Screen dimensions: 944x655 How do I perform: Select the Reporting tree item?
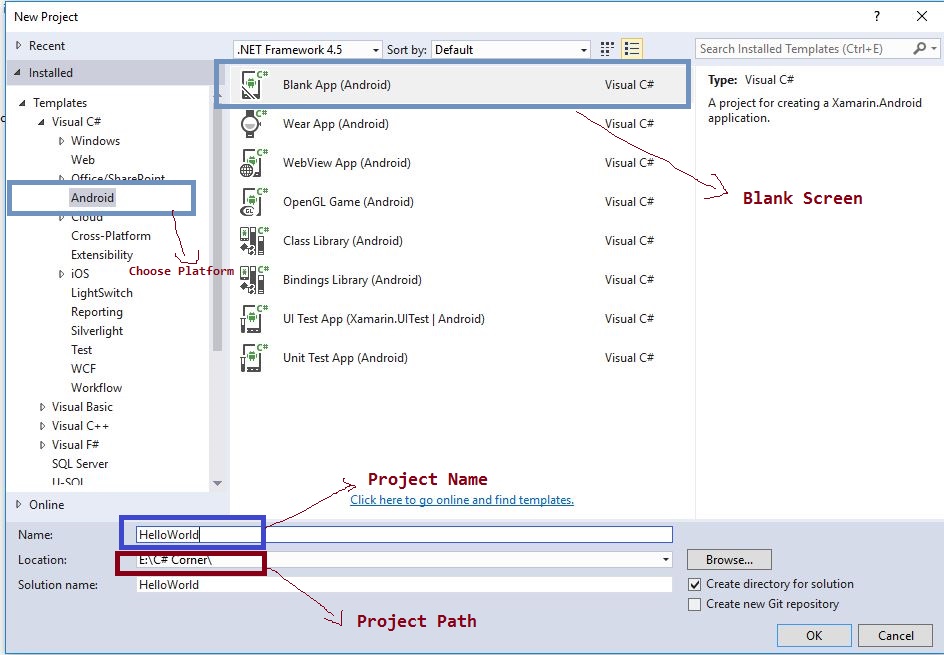(x=96, y=312)
